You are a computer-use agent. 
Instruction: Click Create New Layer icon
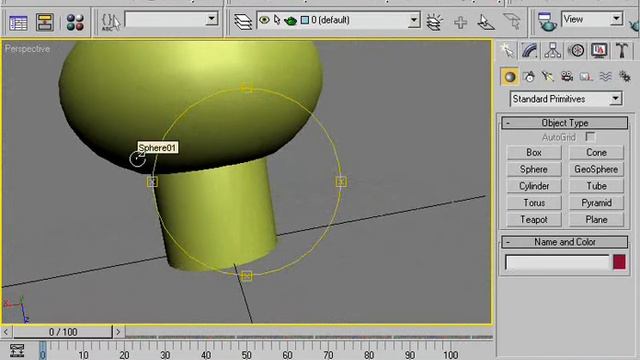tap(434, 22)
